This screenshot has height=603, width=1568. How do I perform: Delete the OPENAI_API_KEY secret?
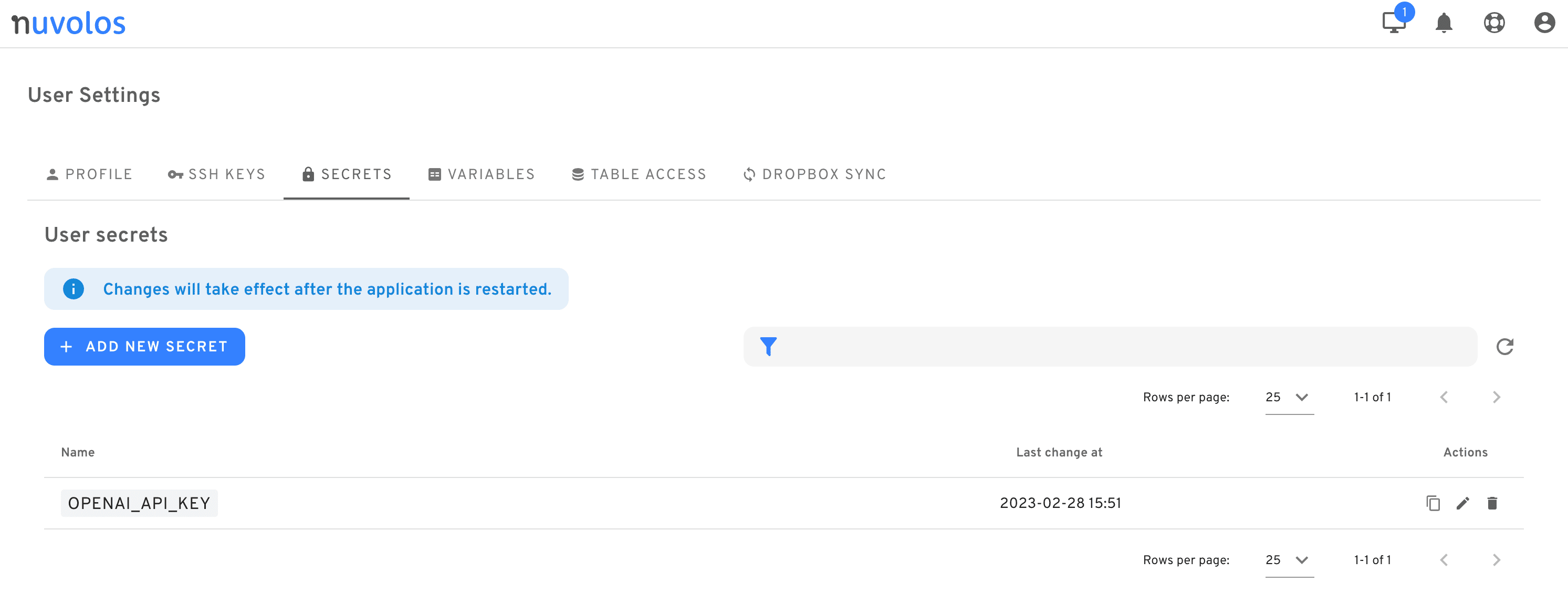pos(1492,503)
